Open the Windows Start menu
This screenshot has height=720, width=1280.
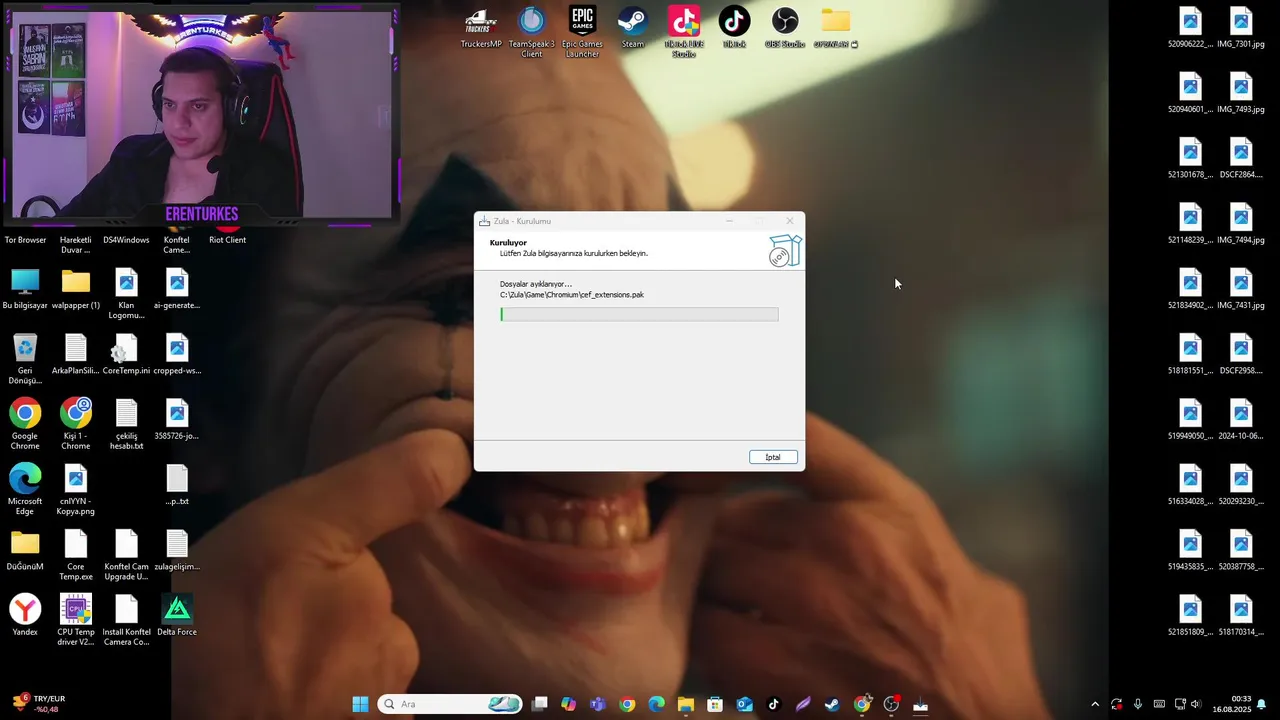tap(360, 704)
